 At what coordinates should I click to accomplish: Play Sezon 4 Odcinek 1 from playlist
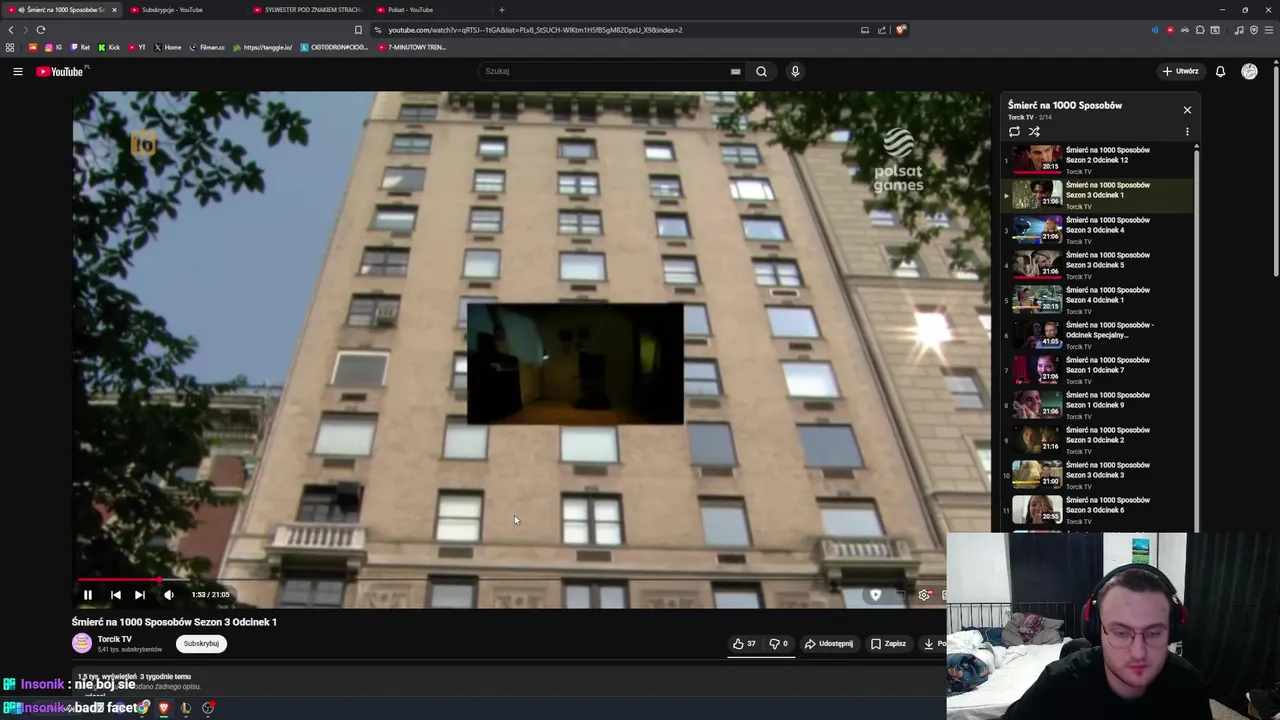pyautogui.click(x=1097, y=300)
